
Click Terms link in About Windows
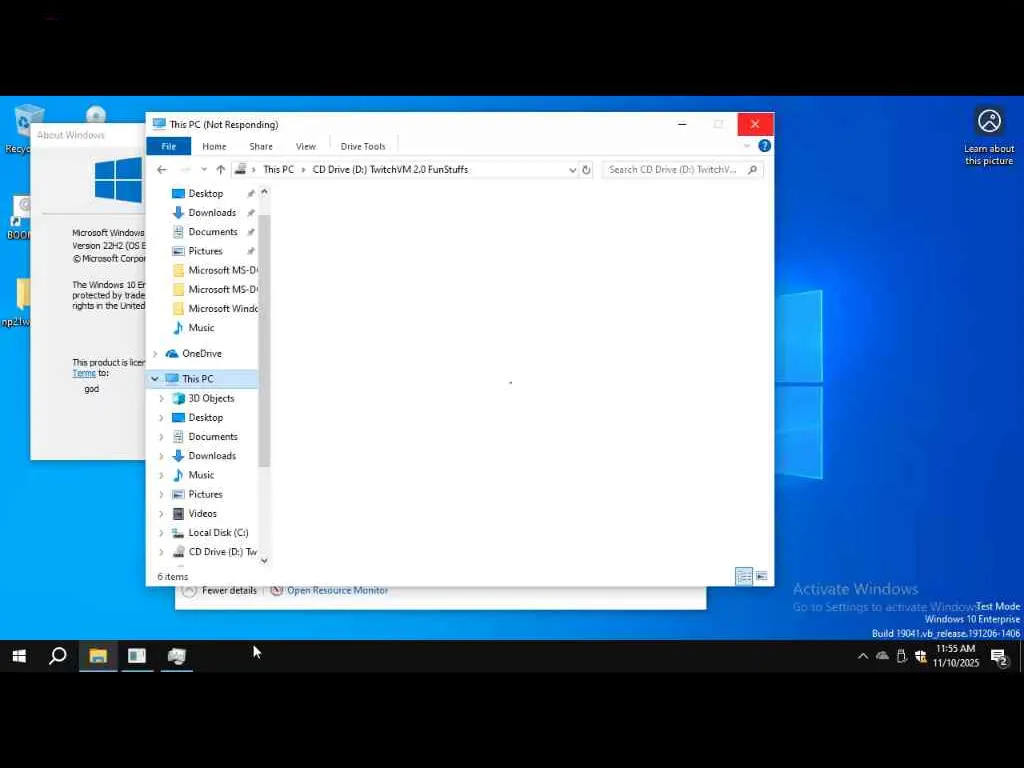84,373
